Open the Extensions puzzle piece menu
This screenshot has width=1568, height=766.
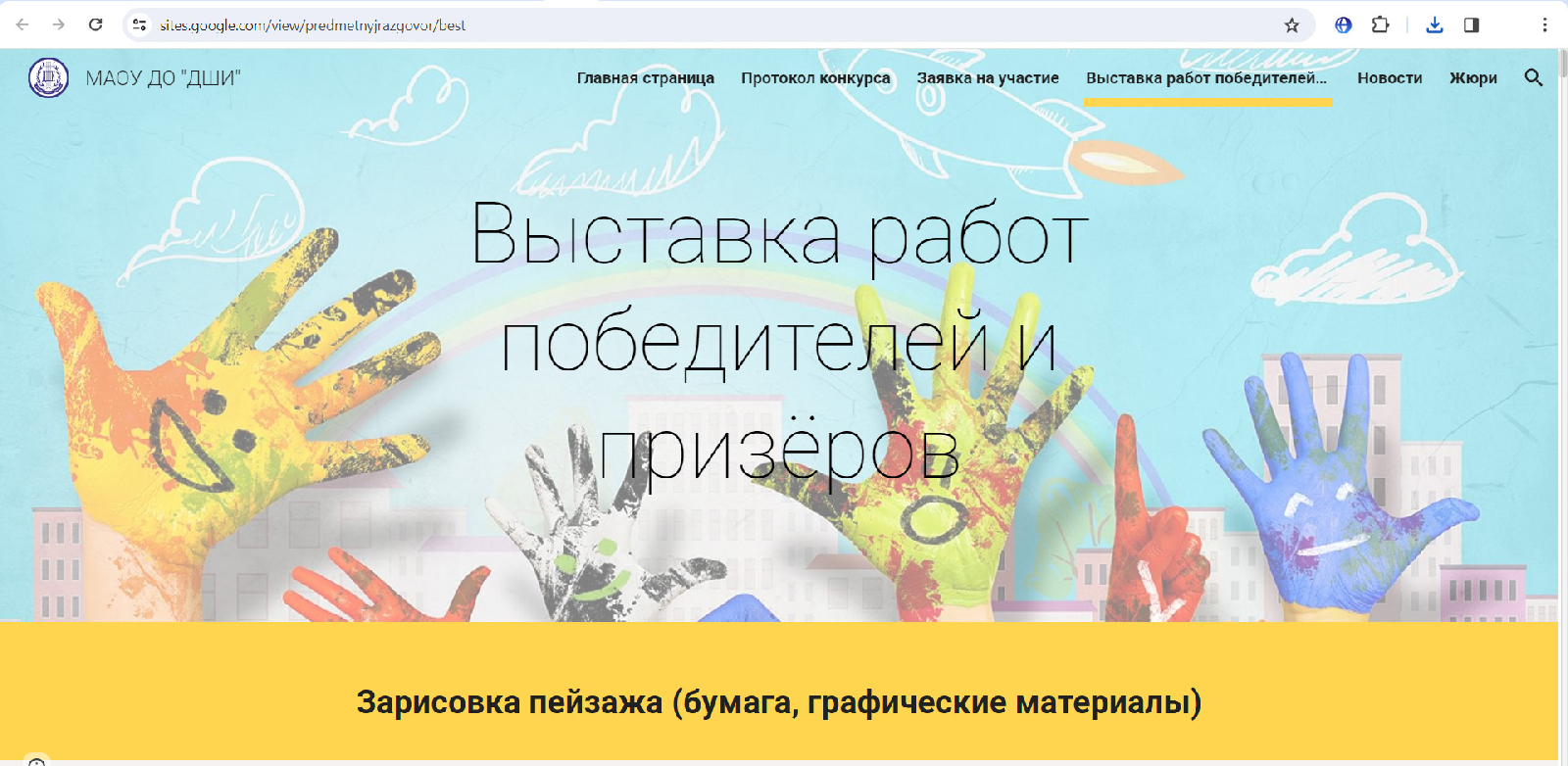[1380, 25]
